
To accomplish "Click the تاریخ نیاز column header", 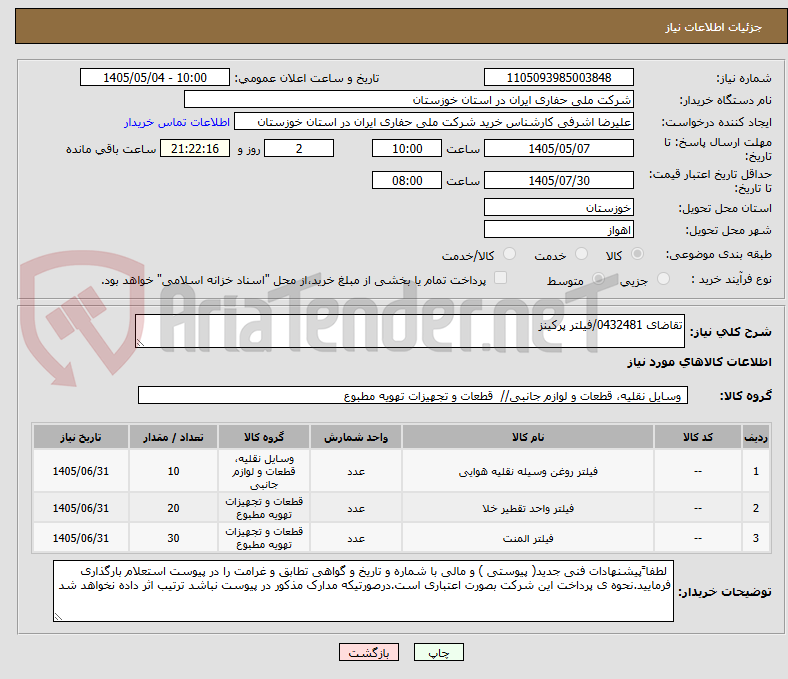I will coord(81,437).
